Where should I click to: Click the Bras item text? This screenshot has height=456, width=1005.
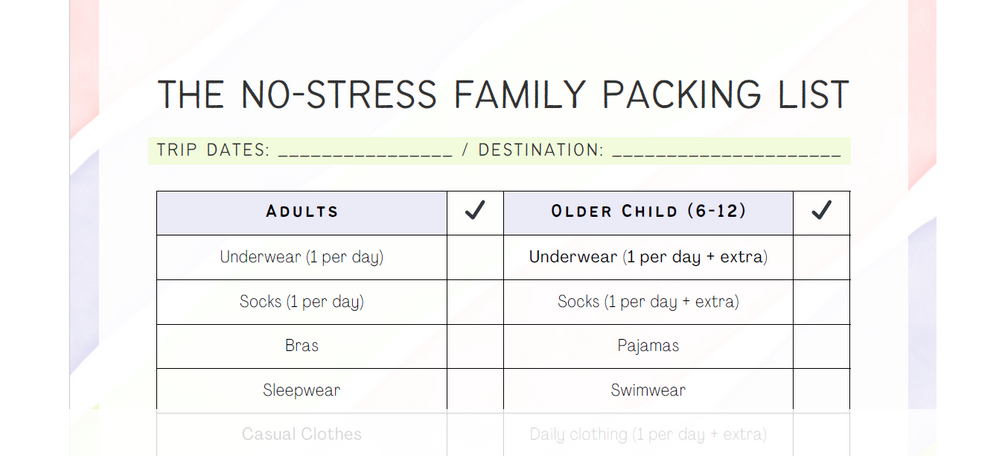tap(302, 345)
